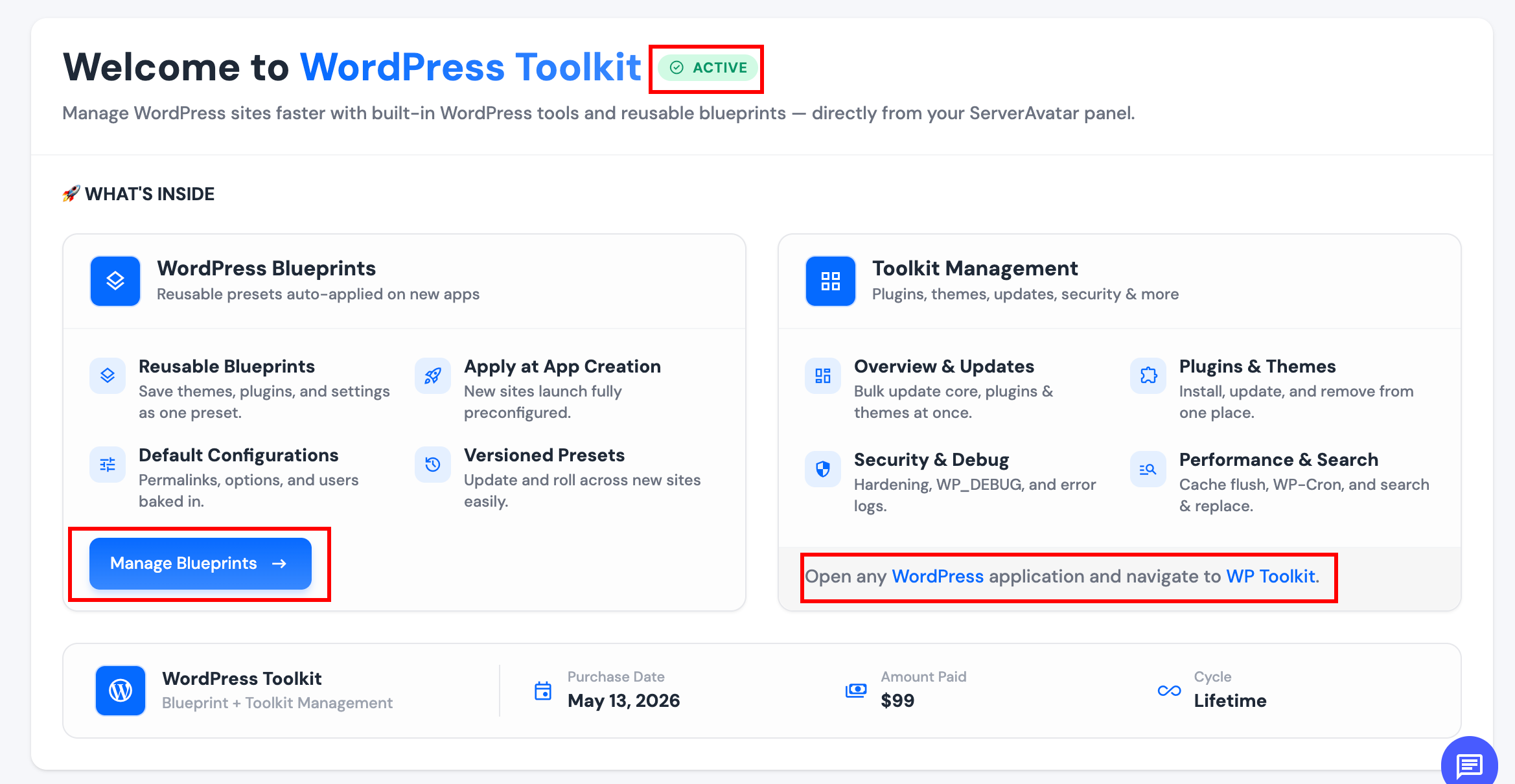Click the arrow on Manage Blueprints button
This screenshot has width=1515, height=784.
pos(279,564)
